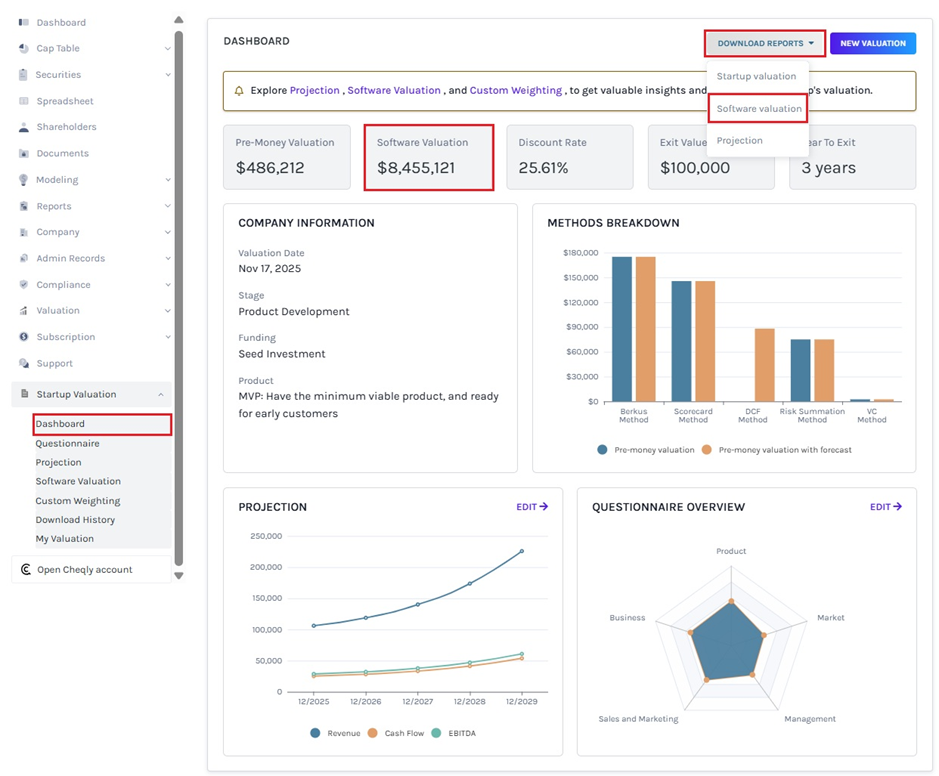Choose Startup valuation from the dropdown
Screen dimensions: 939x776
coord(755,76)
